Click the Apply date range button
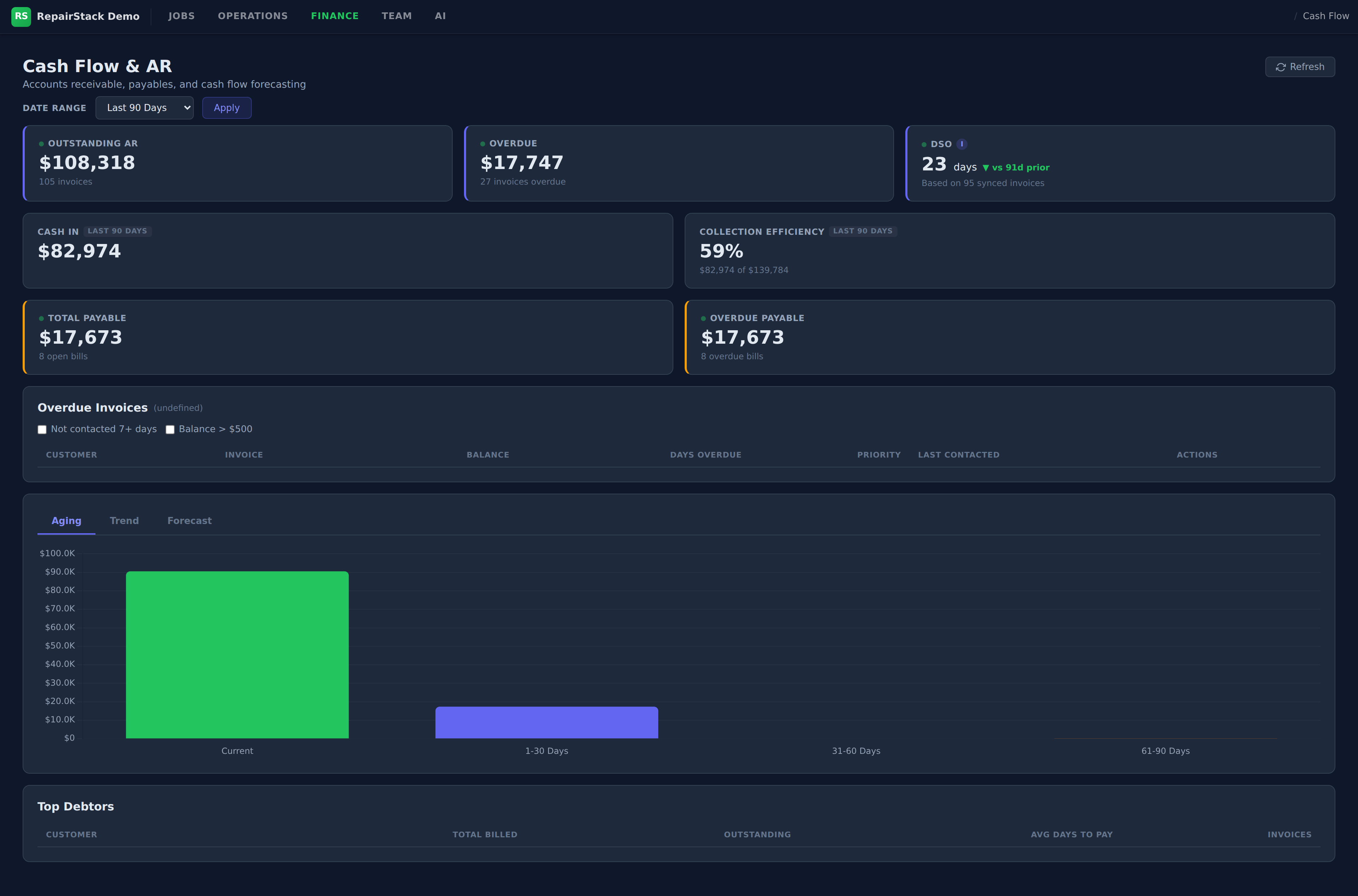 pyautogui.click(x=226, y=108)
